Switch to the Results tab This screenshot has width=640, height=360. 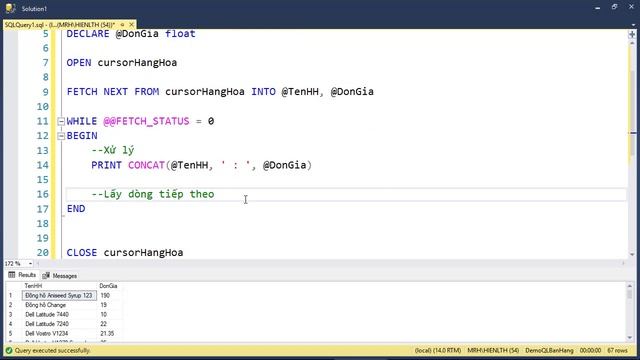23,275
